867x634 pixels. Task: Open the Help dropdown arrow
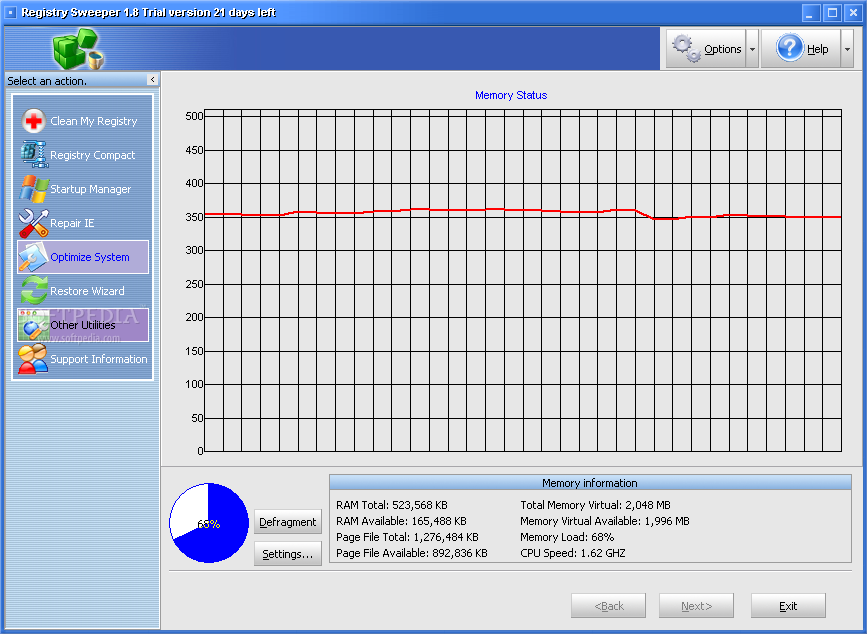pos(847,49)
